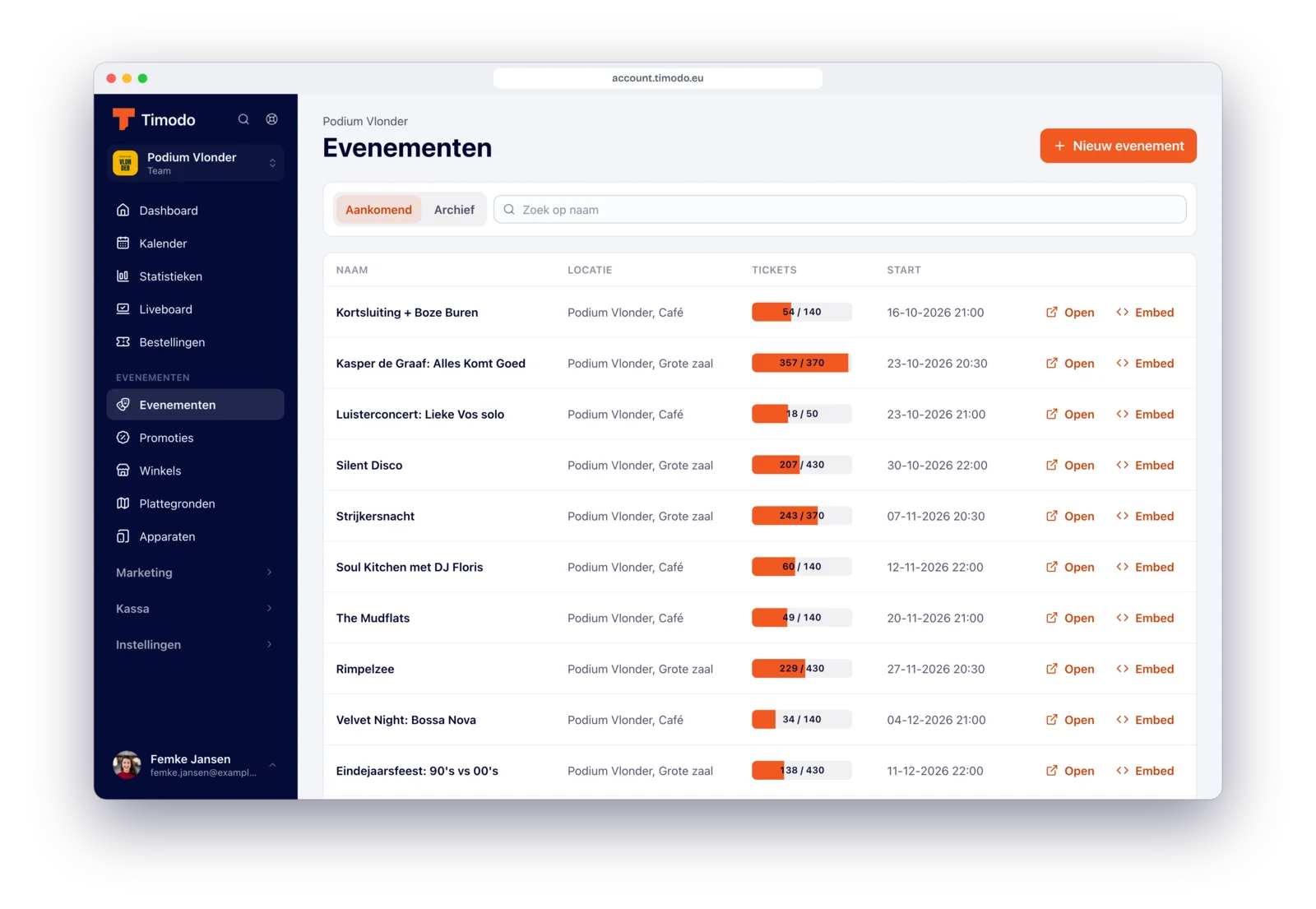Expand the Marketing section

(195, 573)
